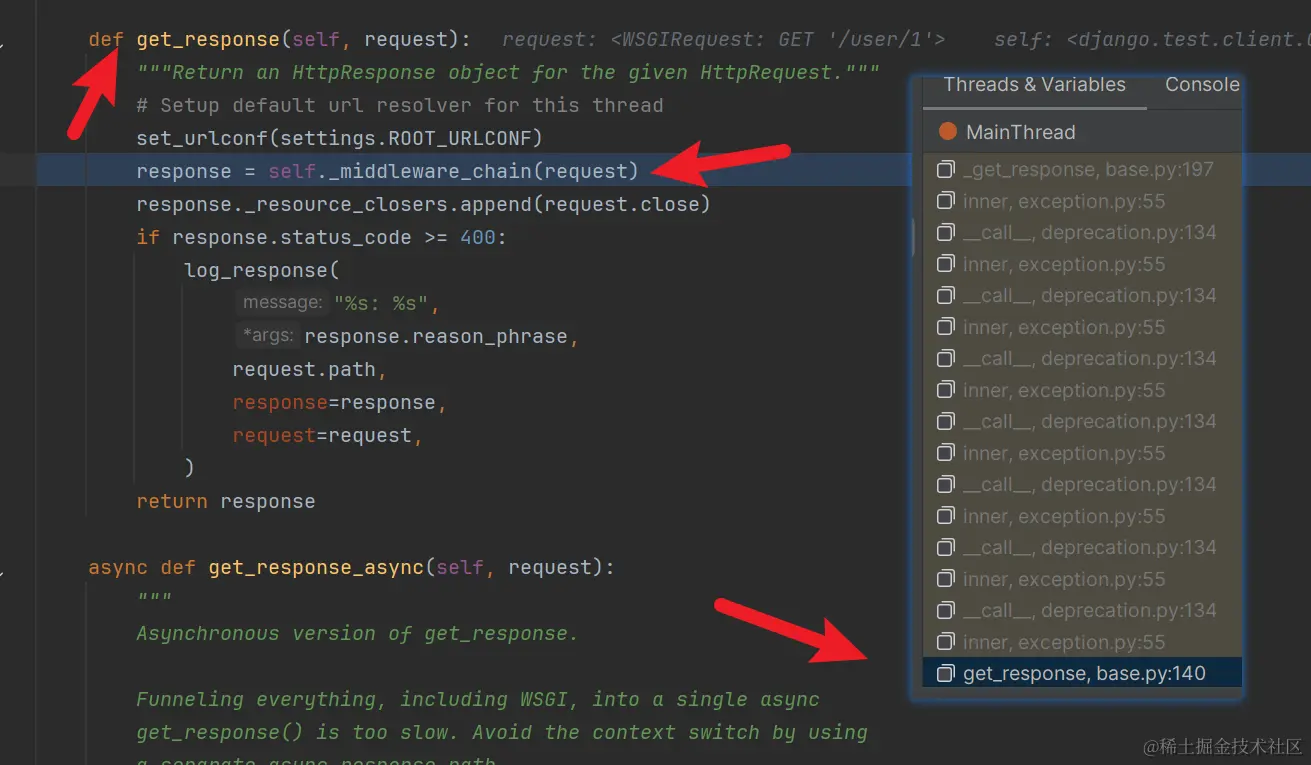Click the request=request, keyword argument
This screenshot has width=1311, height=765.
click(328, 435)
